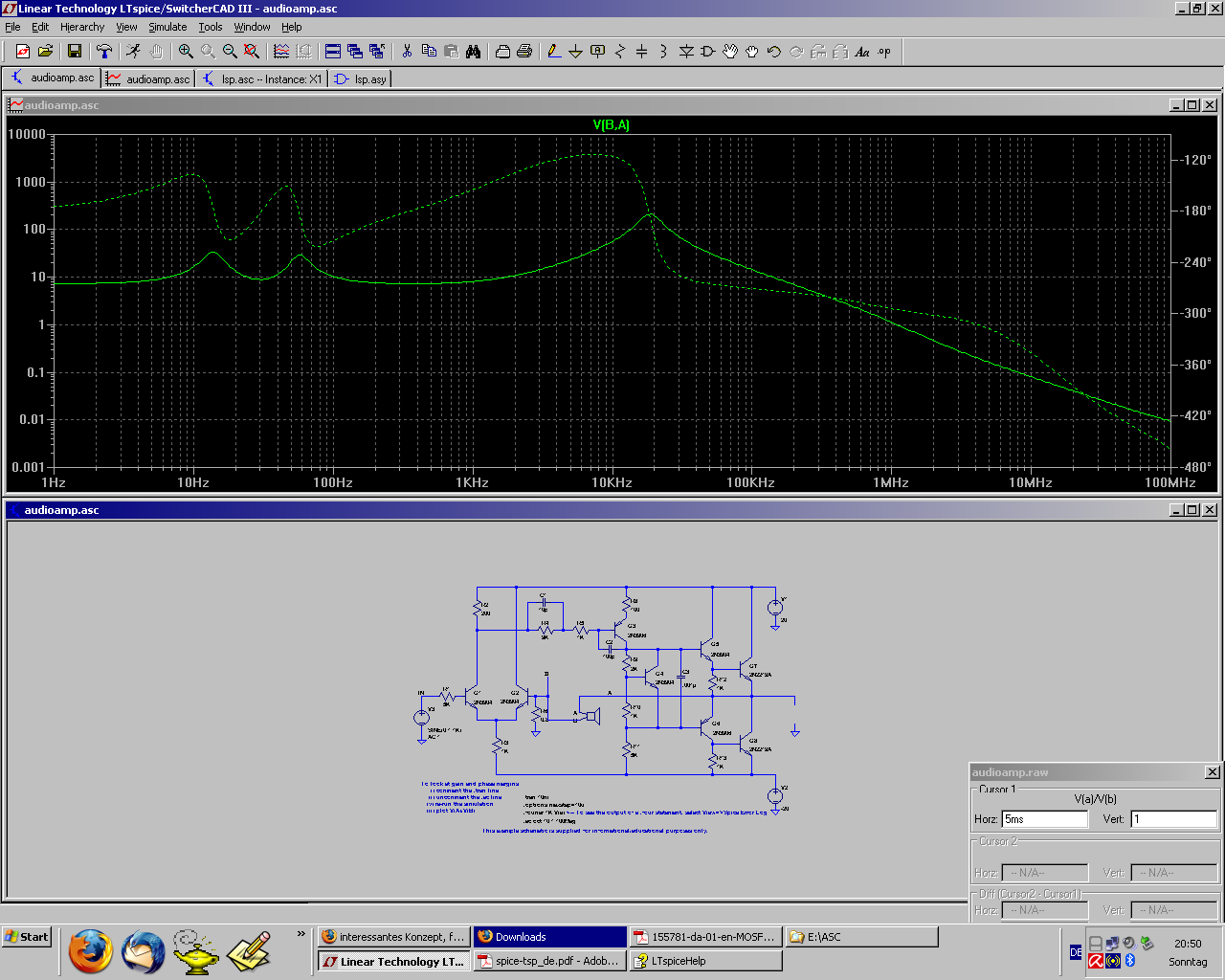Expand the quick launch chevron
The width and height of the screenshot is (1225, 980).
click(x=301, y=934)
